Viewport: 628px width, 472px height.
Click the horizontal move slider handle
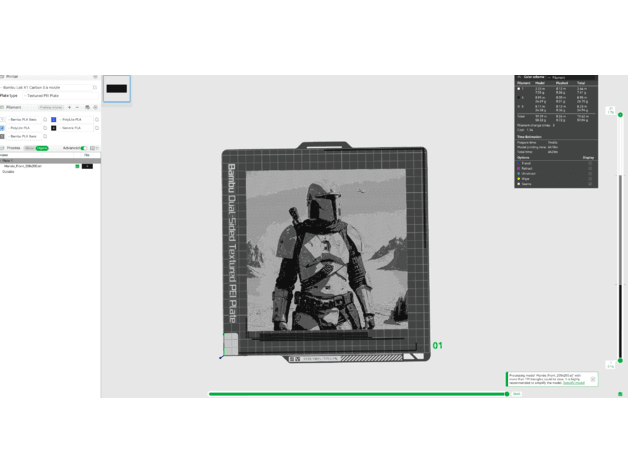507,394
